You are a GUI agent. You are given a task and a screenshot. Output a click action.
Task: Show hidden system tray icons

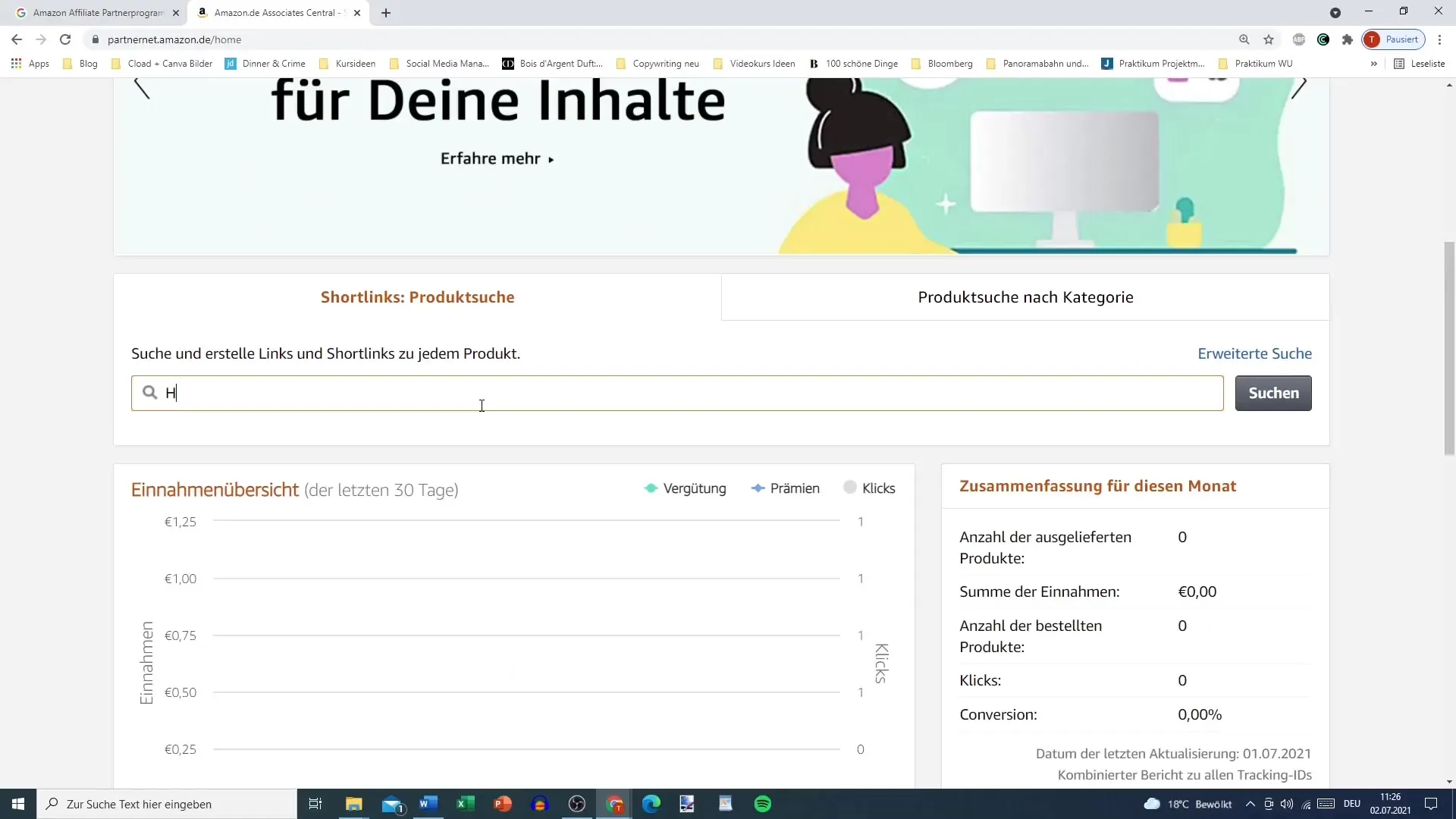(x=1250, y=804)
